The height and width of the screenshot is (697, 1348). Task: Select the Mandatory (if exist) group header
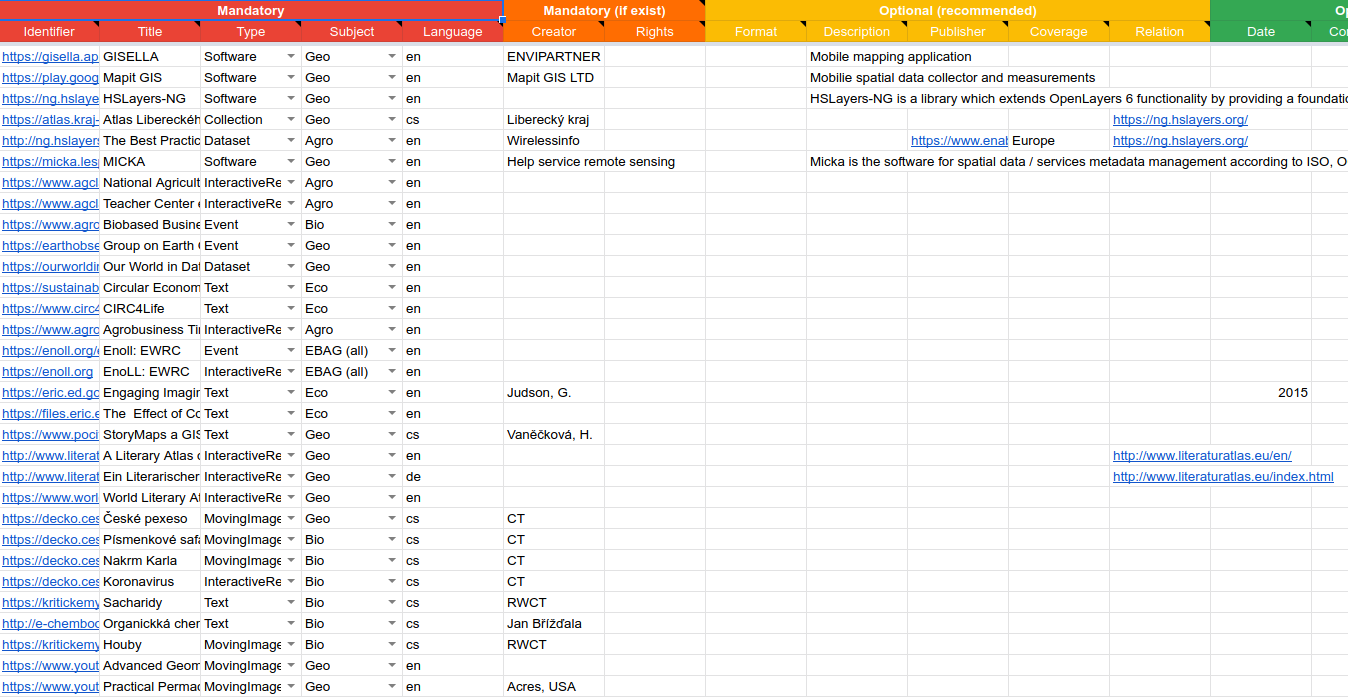coord(604,11)
